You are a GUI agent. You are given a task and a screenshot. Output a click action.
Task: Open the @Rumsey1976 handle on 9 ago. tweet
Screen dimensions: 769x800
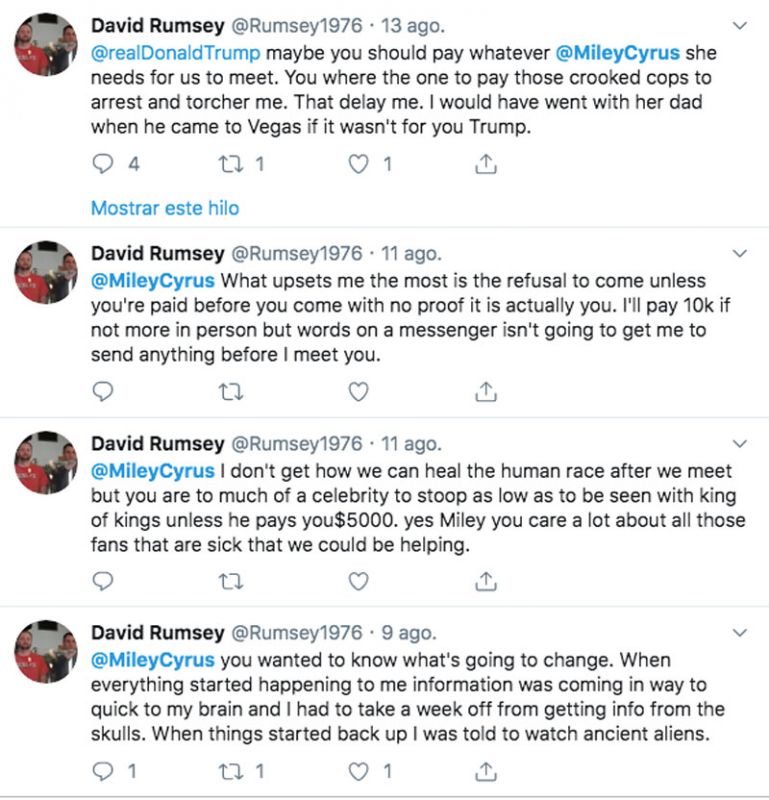coord(297,633)
